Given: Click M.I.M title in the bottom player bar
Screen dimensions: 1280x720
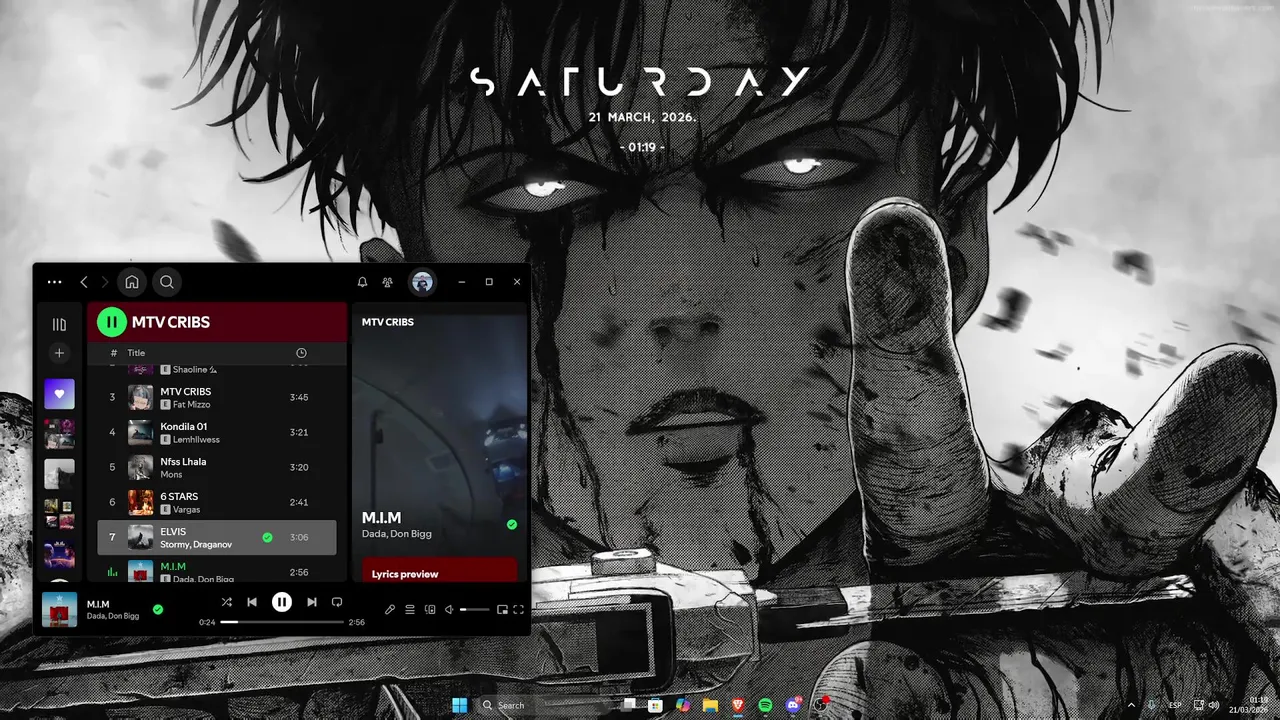Looking at the screenshot, I should pos(98,604).
